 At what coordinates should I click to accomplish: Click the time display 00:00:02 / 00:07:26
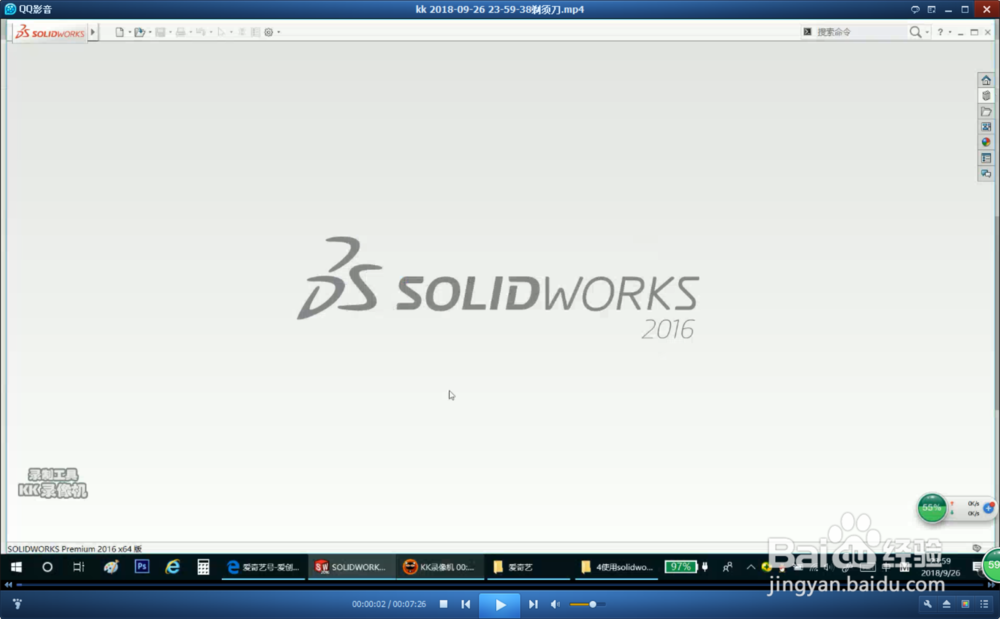(x=389, y=604)
